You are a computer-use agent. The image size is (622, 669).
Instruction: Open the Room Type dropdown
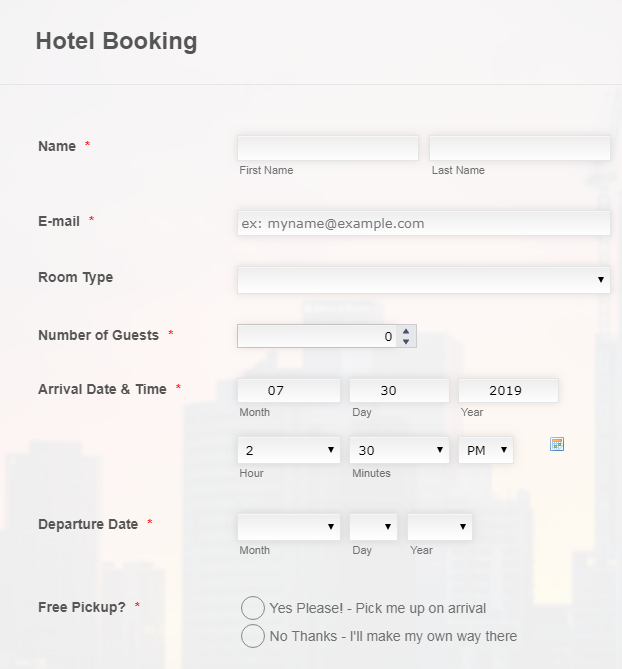(x=423, y=280)
